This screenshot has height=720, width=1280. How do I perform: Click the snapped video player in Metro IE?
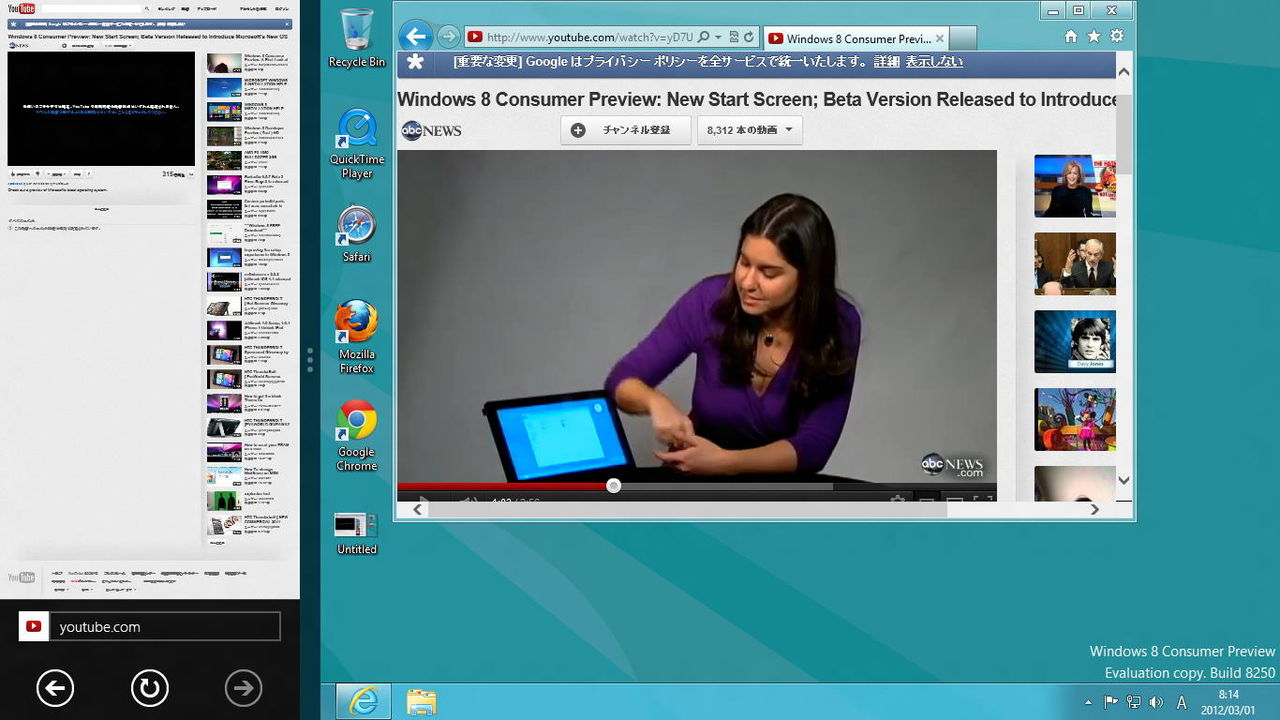(x=101, y=109)
